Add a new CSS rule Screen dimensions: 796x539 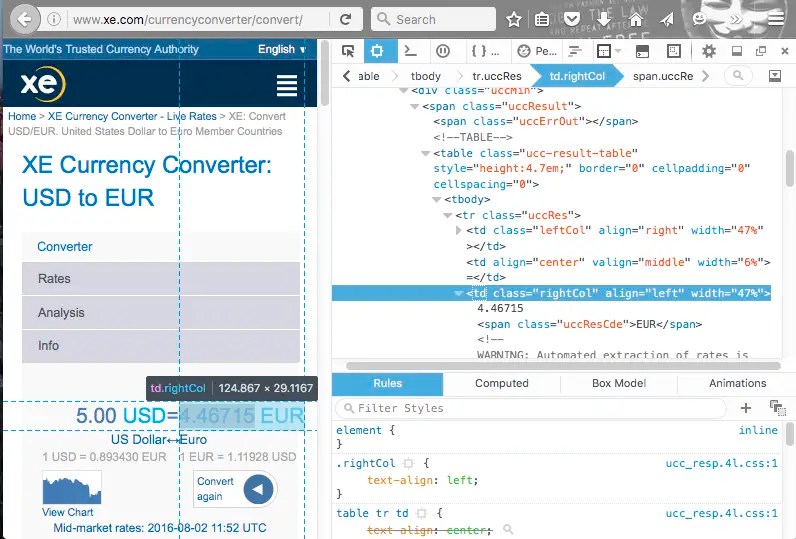click(x=745, y=408)
